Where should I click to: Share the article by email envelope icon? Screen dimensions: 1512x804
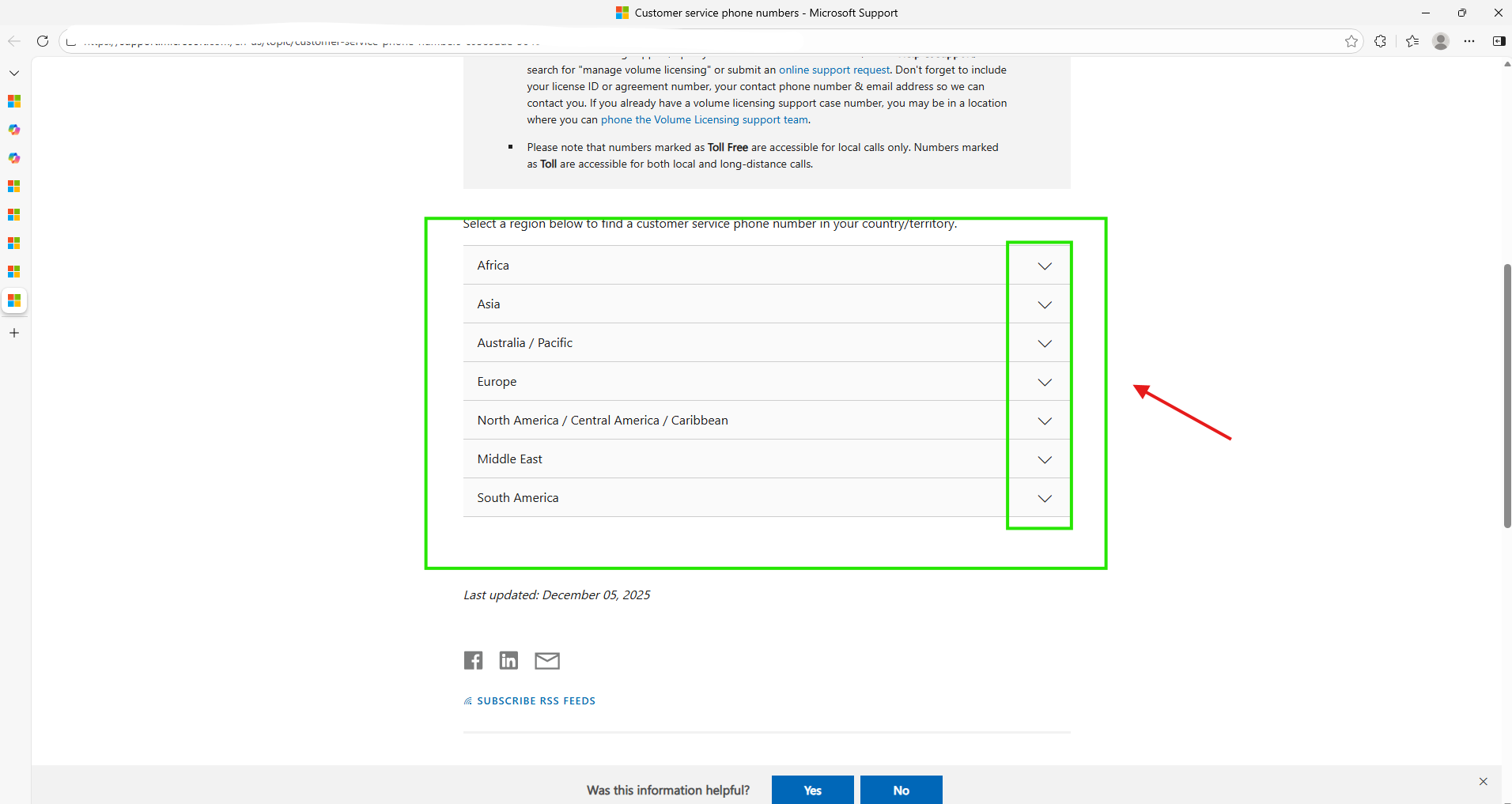tap(547, 661)
